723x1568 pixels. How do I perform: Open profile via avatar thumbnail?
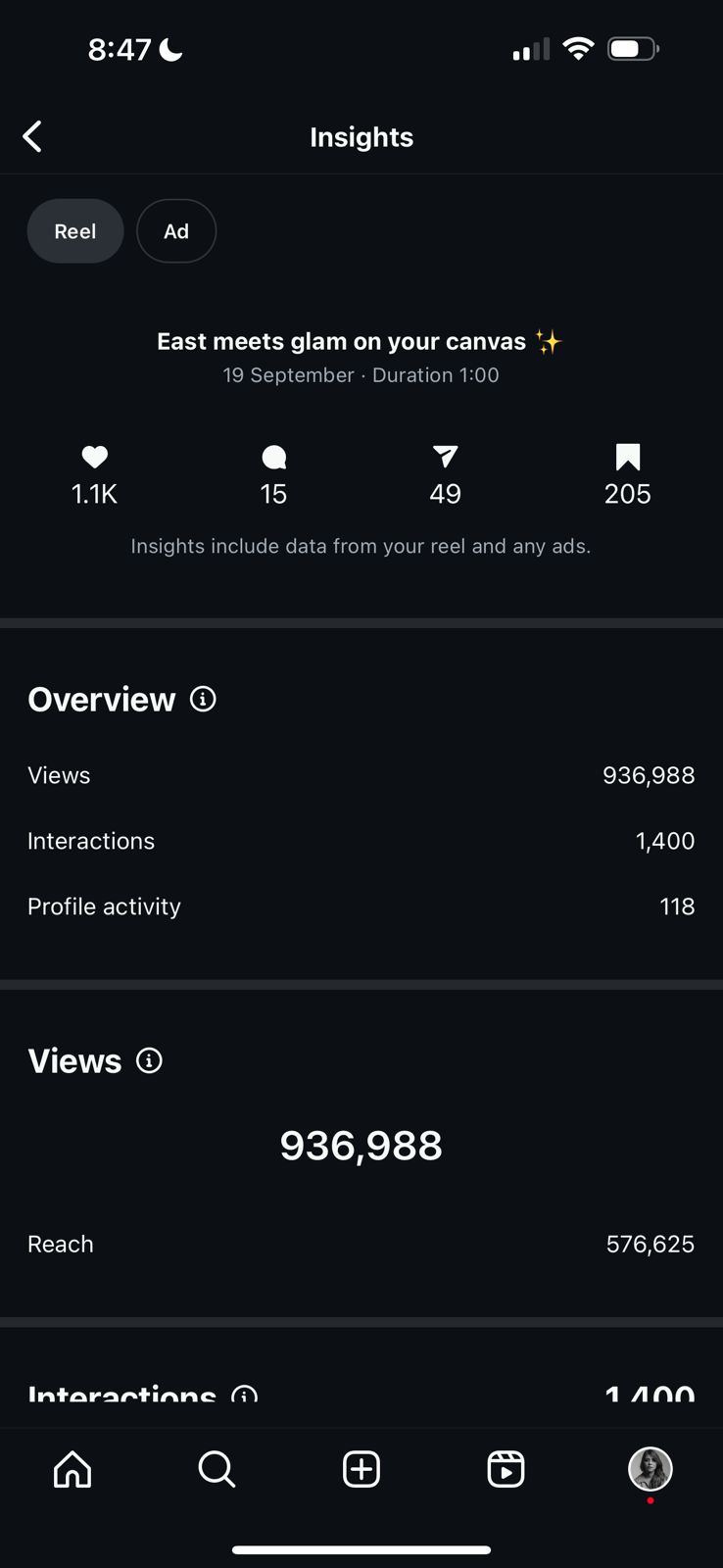coord(650,1469)
